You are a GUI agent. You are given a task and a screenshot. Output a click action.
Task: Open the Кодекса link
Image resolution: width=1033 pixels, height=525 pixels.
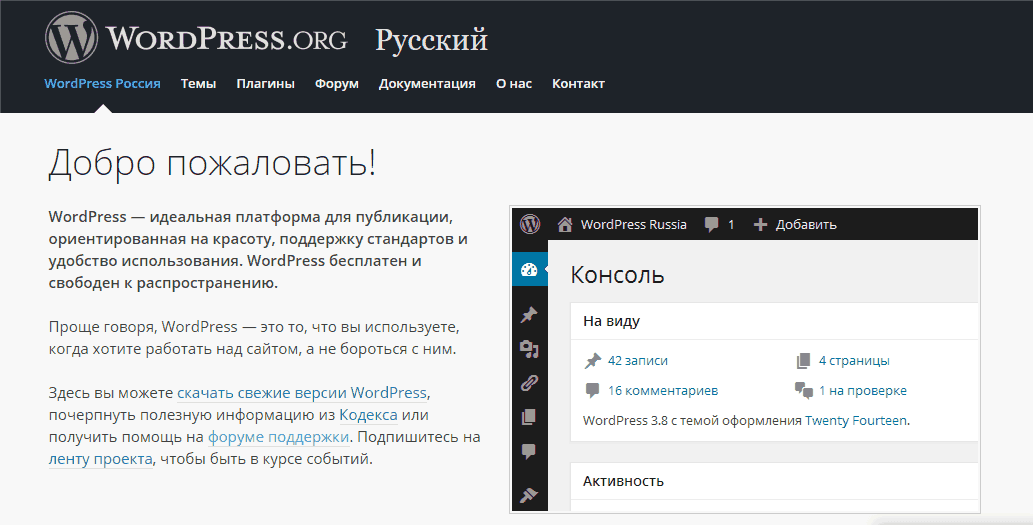368,415
